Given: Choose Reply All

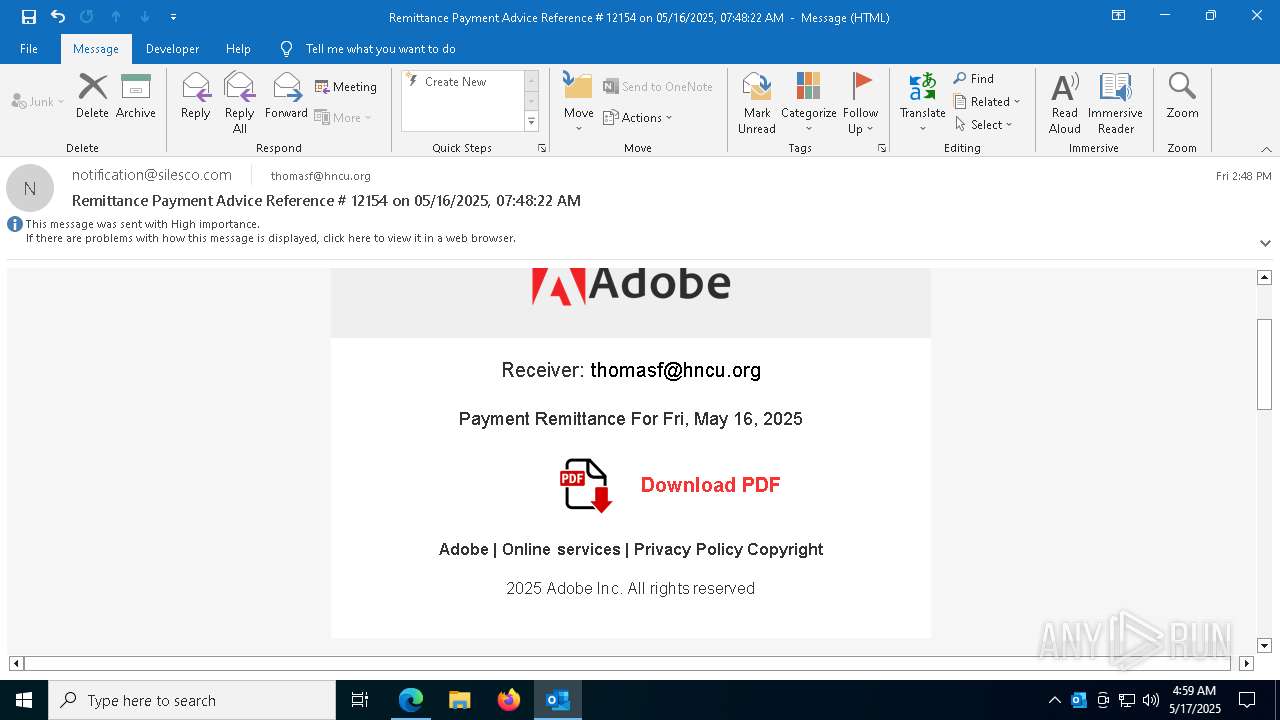Looking at the screenshot, I should [x=240, y=103].
